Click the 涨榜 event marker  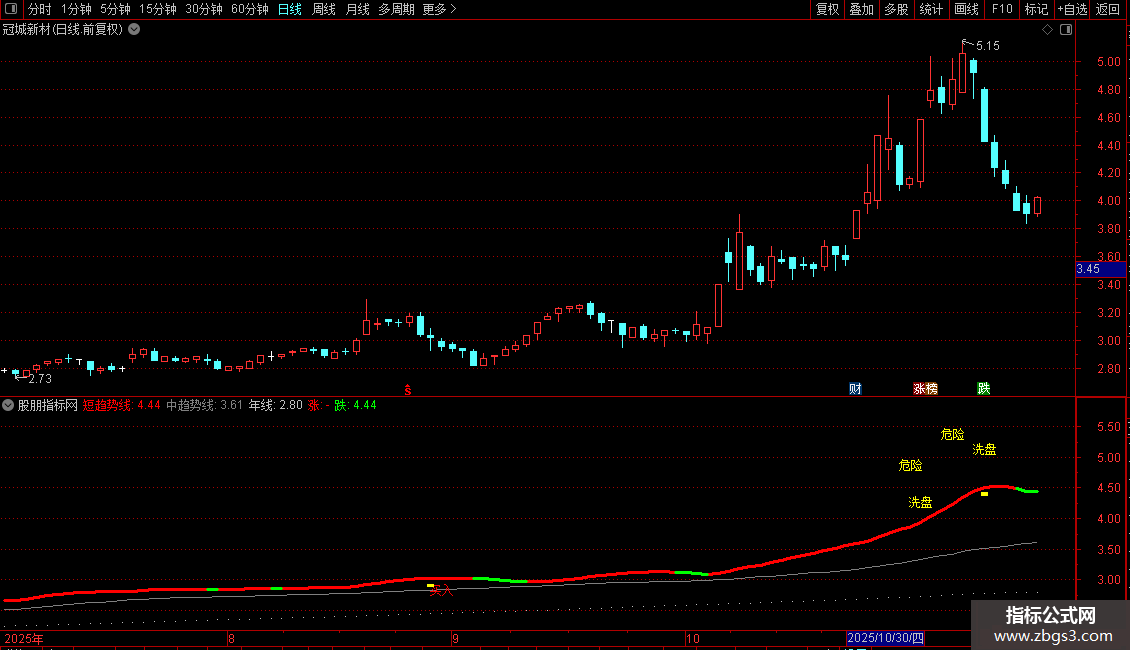[925, 388]
